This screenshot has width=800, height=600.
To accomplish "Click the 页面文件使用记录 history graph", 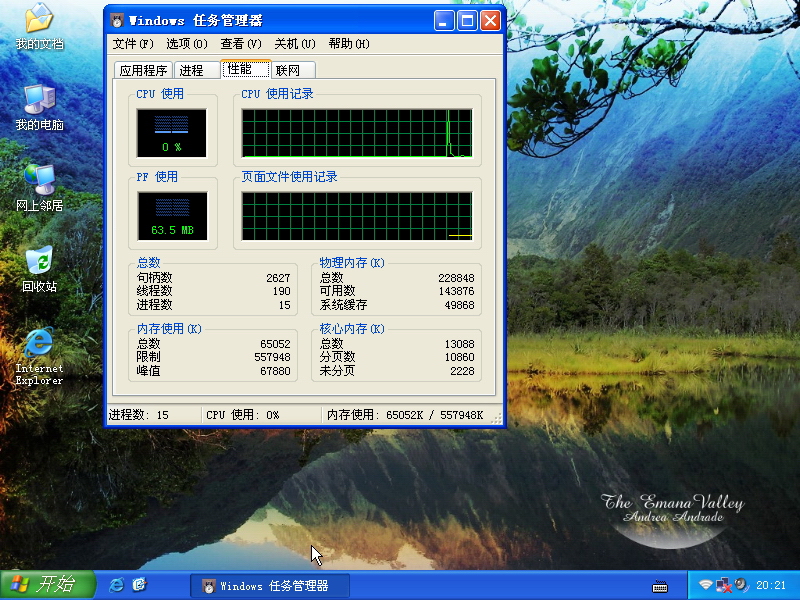I will click(357, 216).
